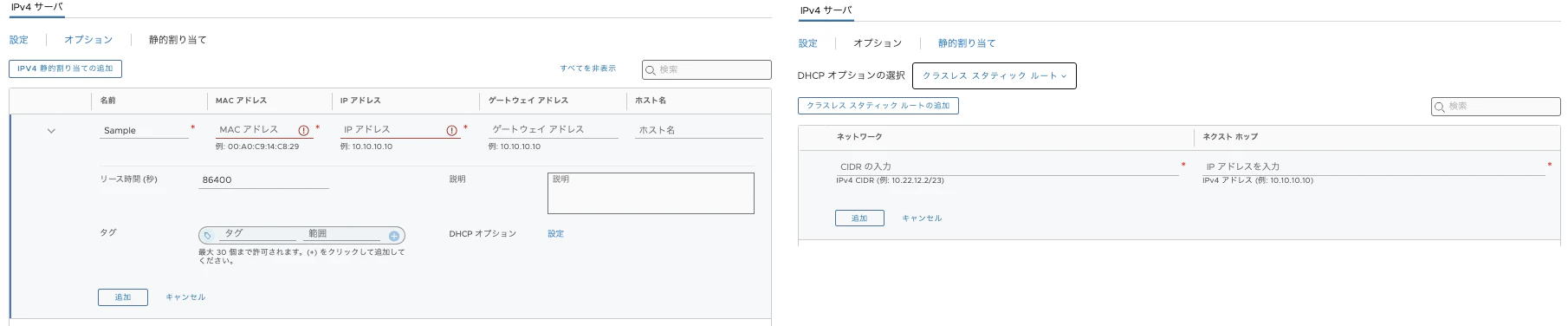Viewport: 1568px width, 326px height.
Task: Click 追加 button in static route form
Action: pos(859,218)
